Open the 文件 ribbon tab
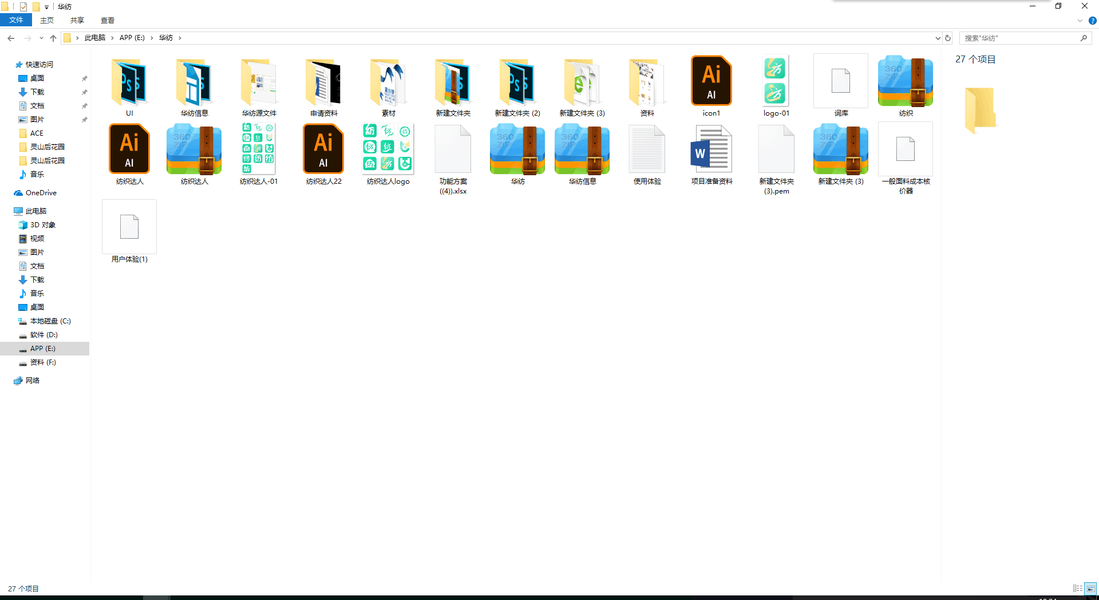Screen dimensions: 1099x600 click(x=16, y=20)
